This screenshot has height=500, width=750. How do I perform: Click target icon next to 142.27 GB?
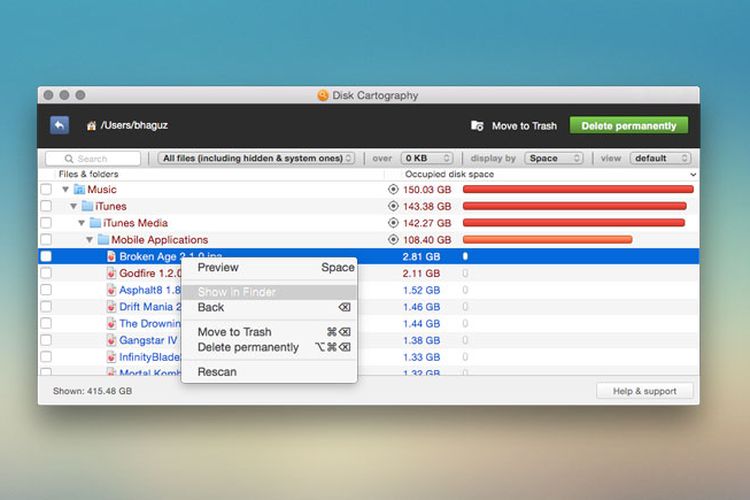click(393, 223)
